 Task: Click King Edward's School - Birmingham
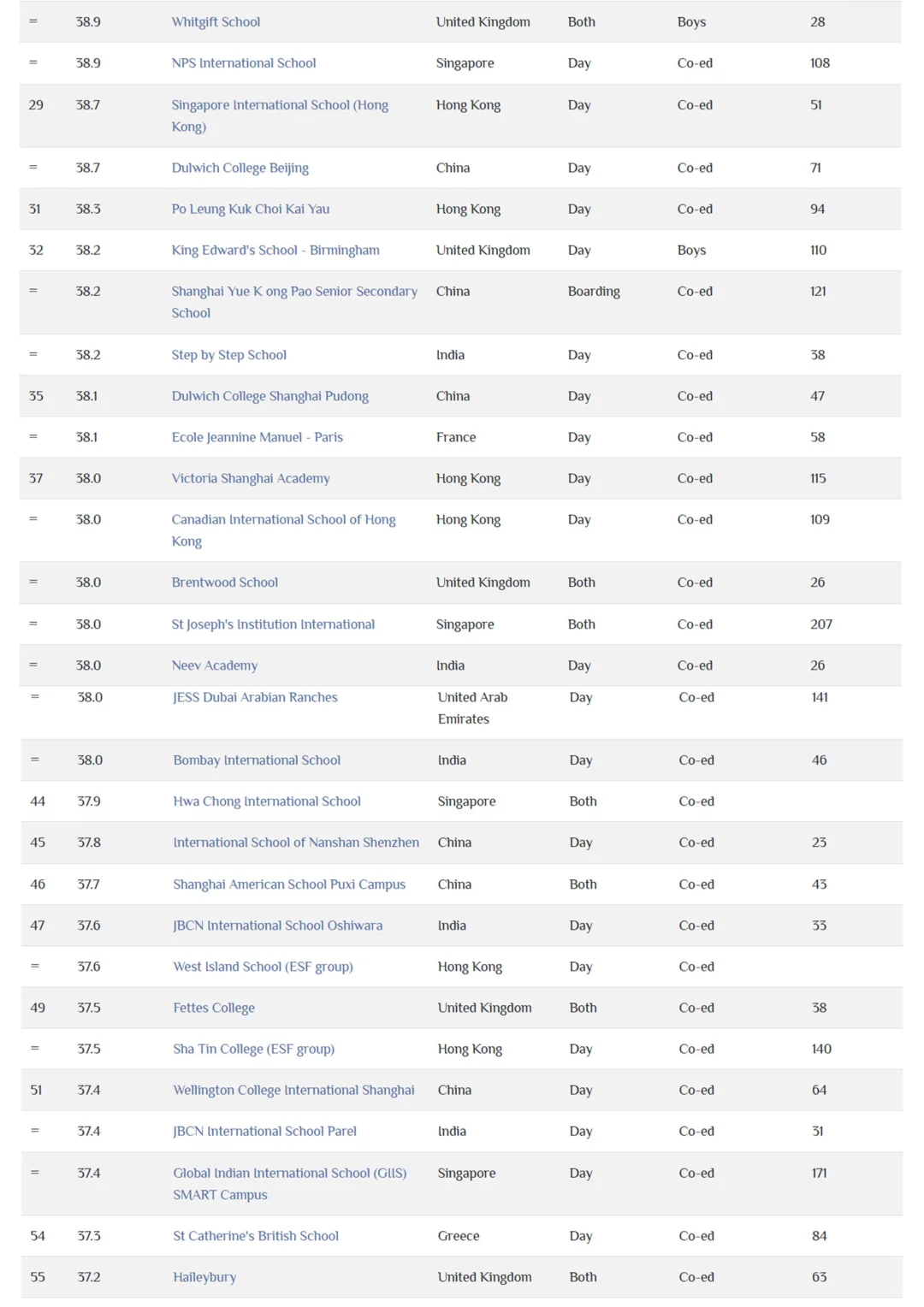click(x=275, y=251)
